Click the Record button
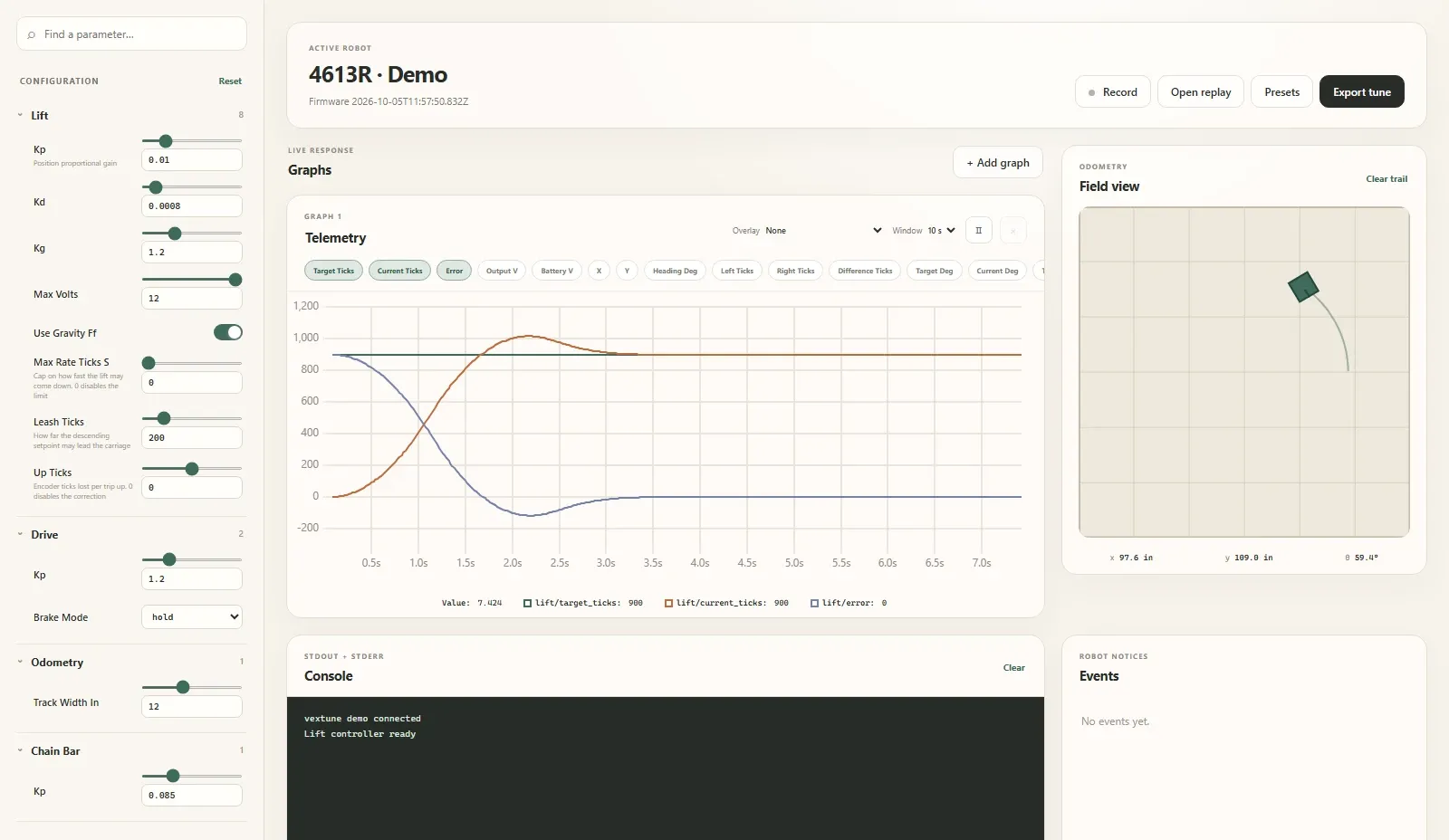The height and width of the screenshot is (840, 1449). point(1113,91)
